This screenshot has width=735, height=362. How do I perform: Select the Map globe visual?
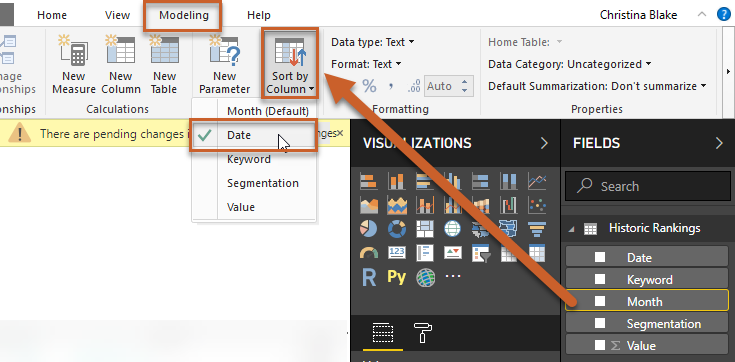point(452,229)
